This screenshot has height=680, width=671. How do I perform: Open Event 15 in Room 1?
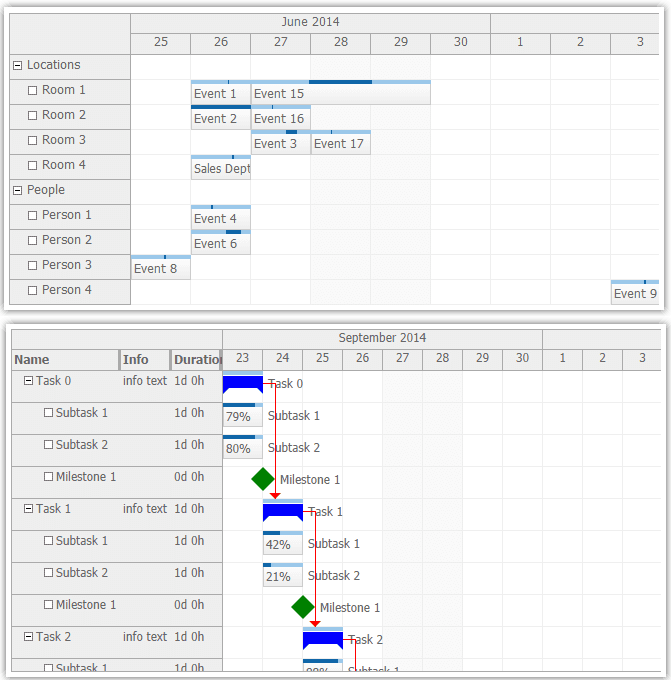340,94
